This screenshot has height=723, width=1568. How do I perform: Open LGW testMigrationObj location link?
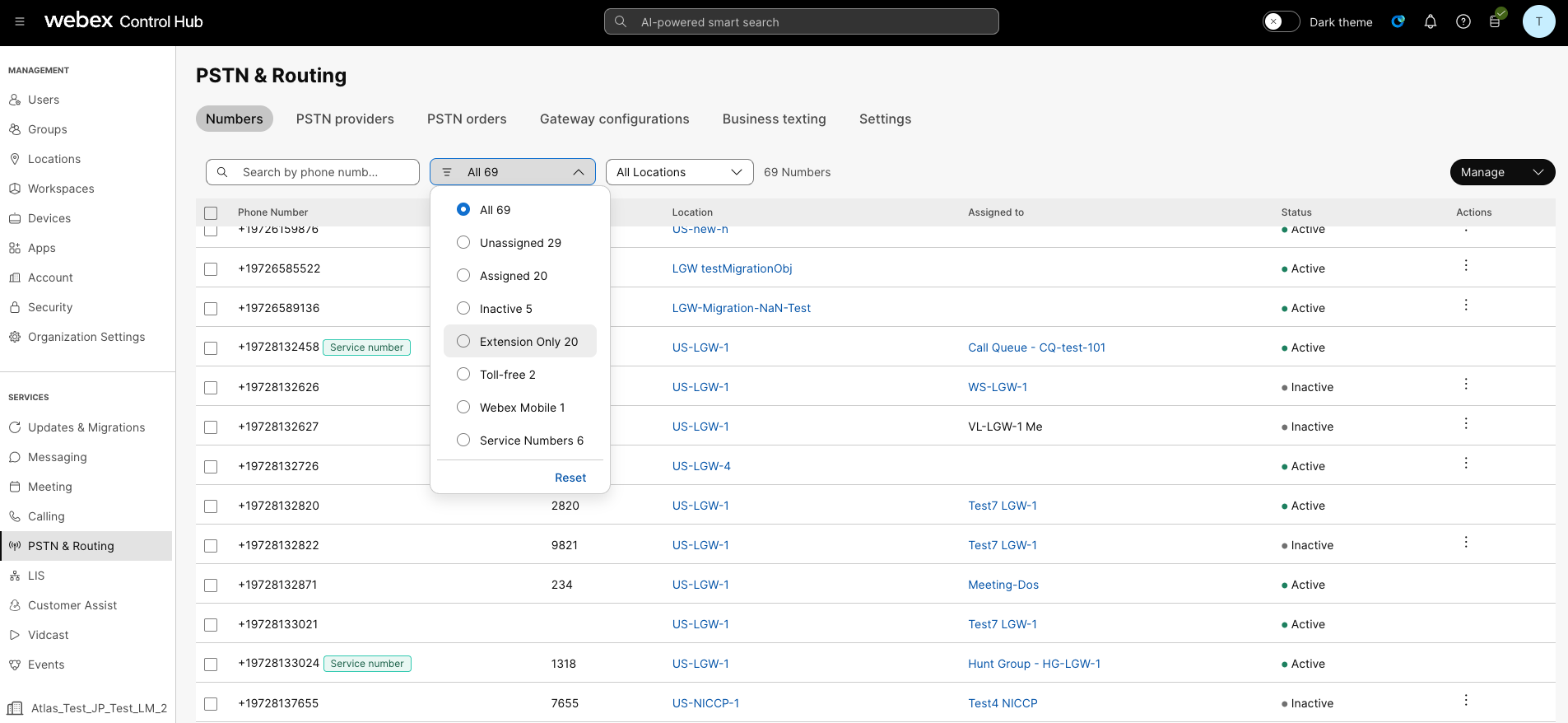732,268
